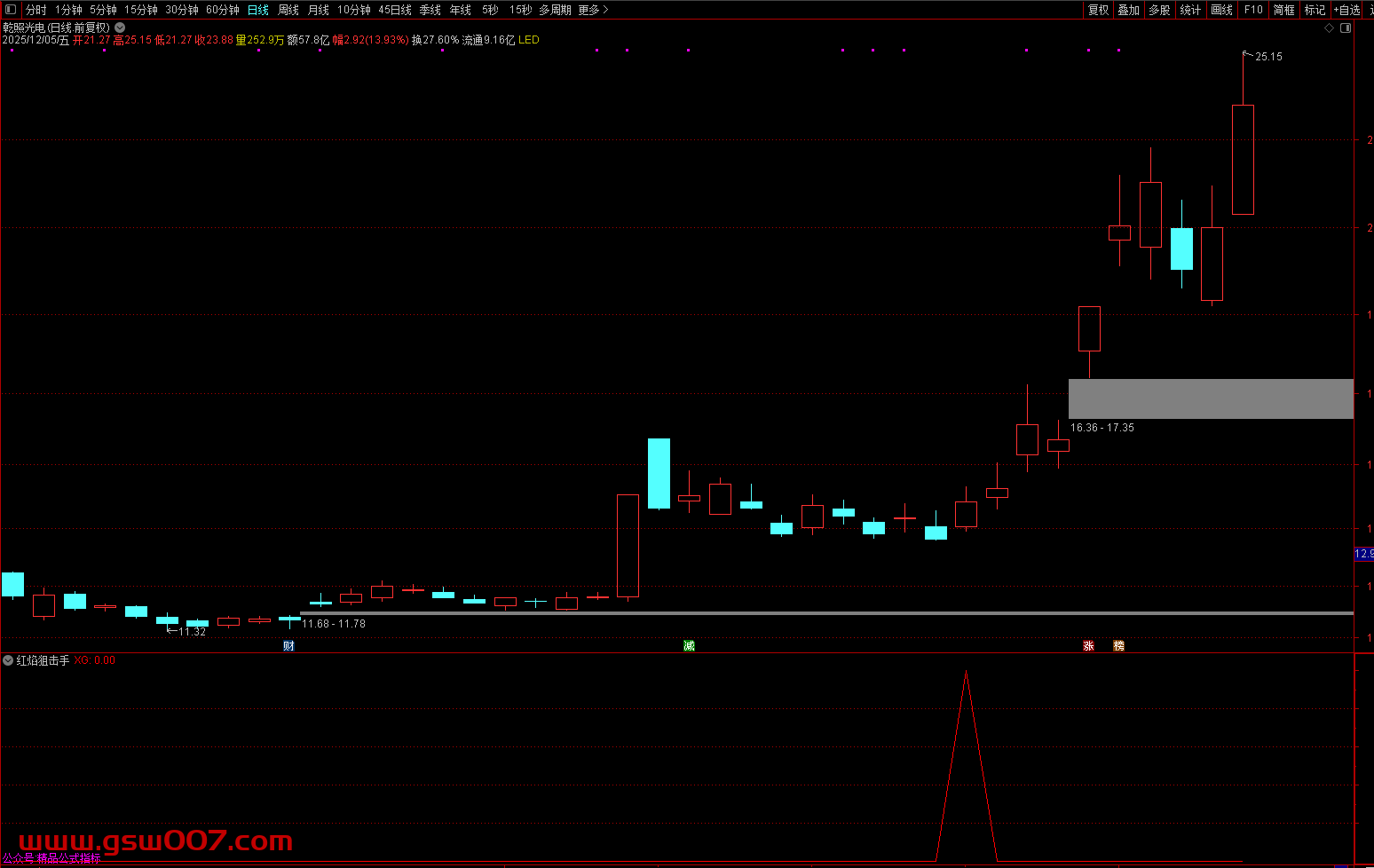The height and width of the screenshot is (868, 1374).
Task: Add stock with +自选 button
Action: [1346, 10]
